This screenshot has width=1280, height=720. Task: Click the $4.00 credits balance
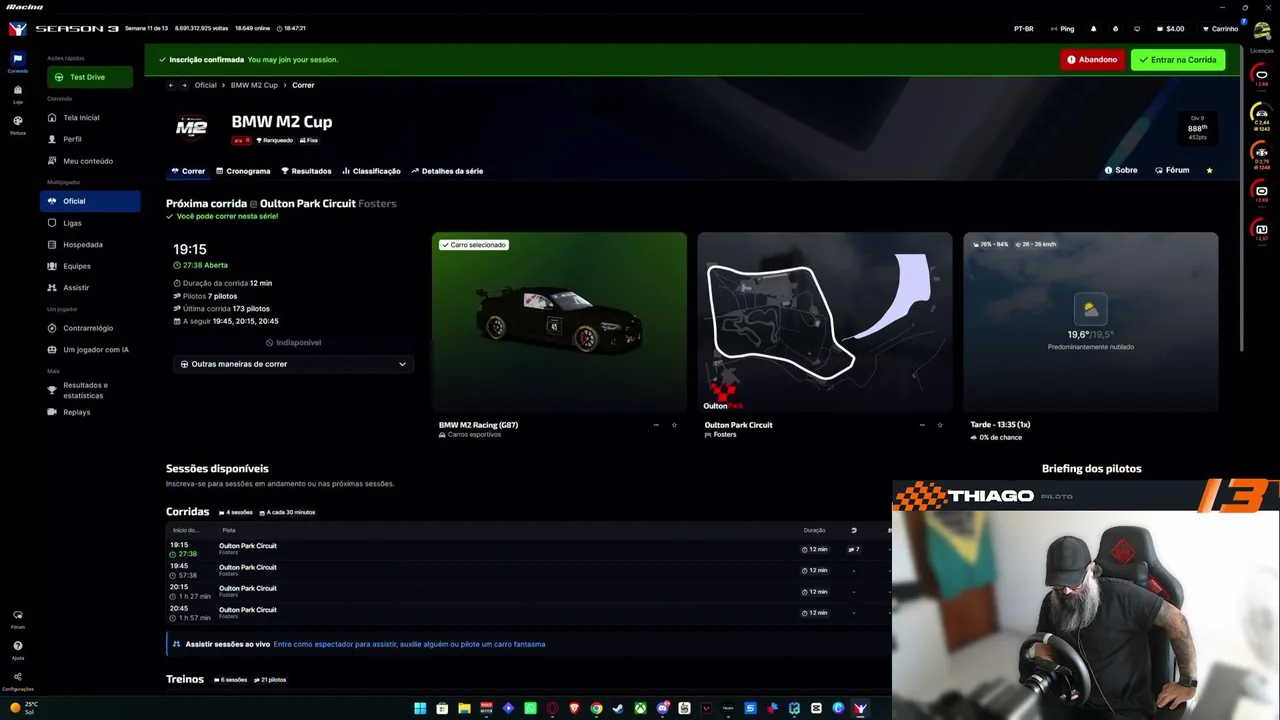click(x=1170, y=29)
